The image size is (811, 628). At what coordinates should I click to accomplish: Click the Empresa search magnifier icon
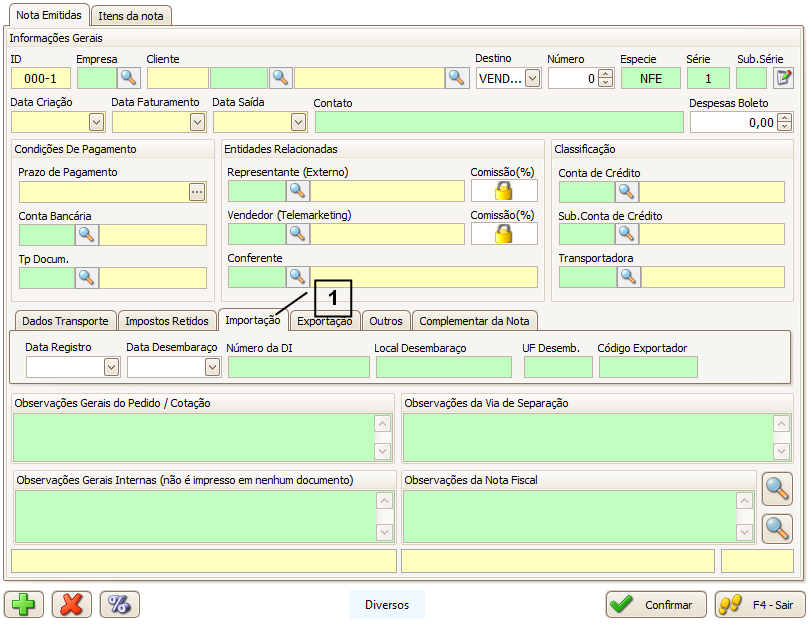coord(129,78)
